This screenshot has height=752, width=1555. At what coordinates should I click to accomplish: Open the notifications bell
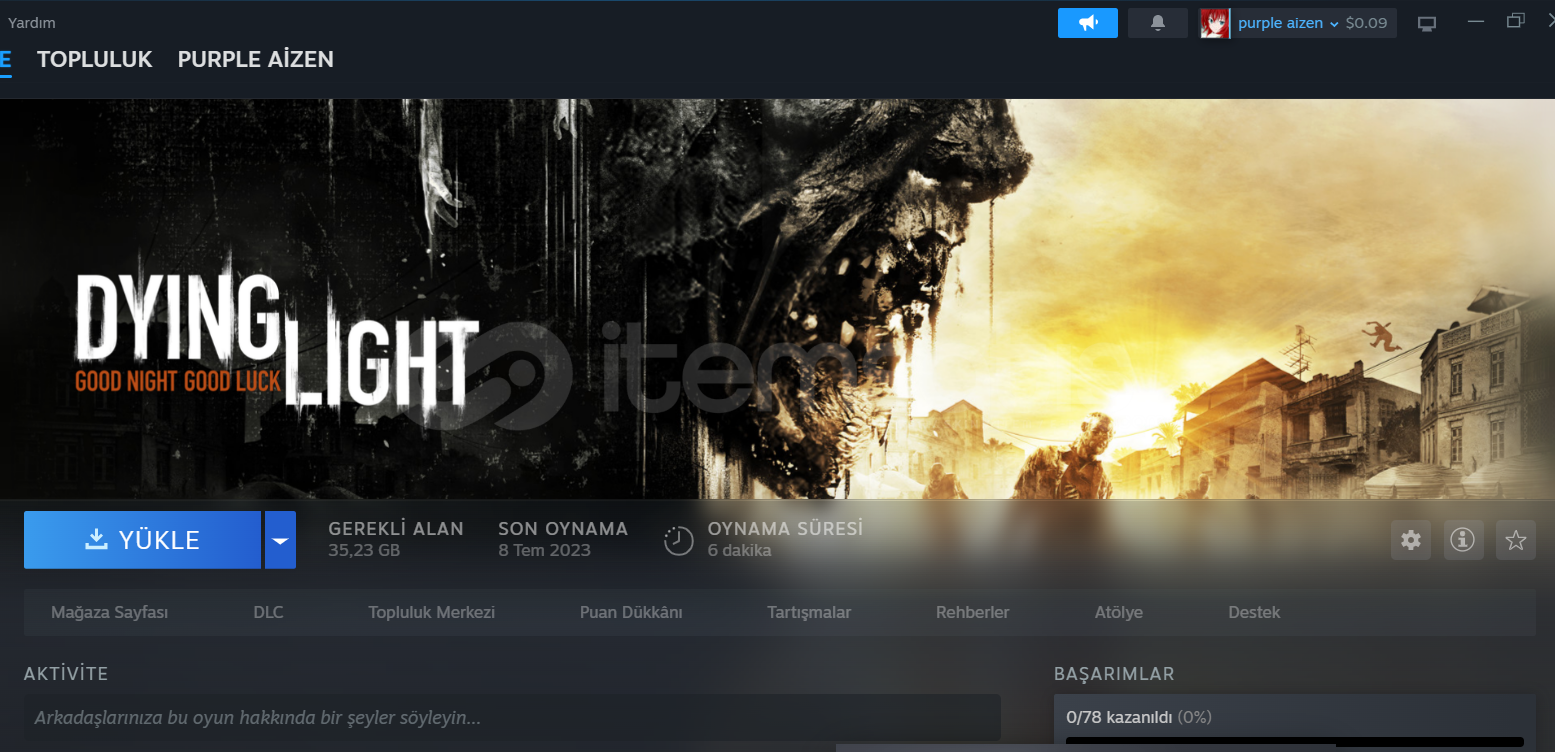[x=1158, y=23]
